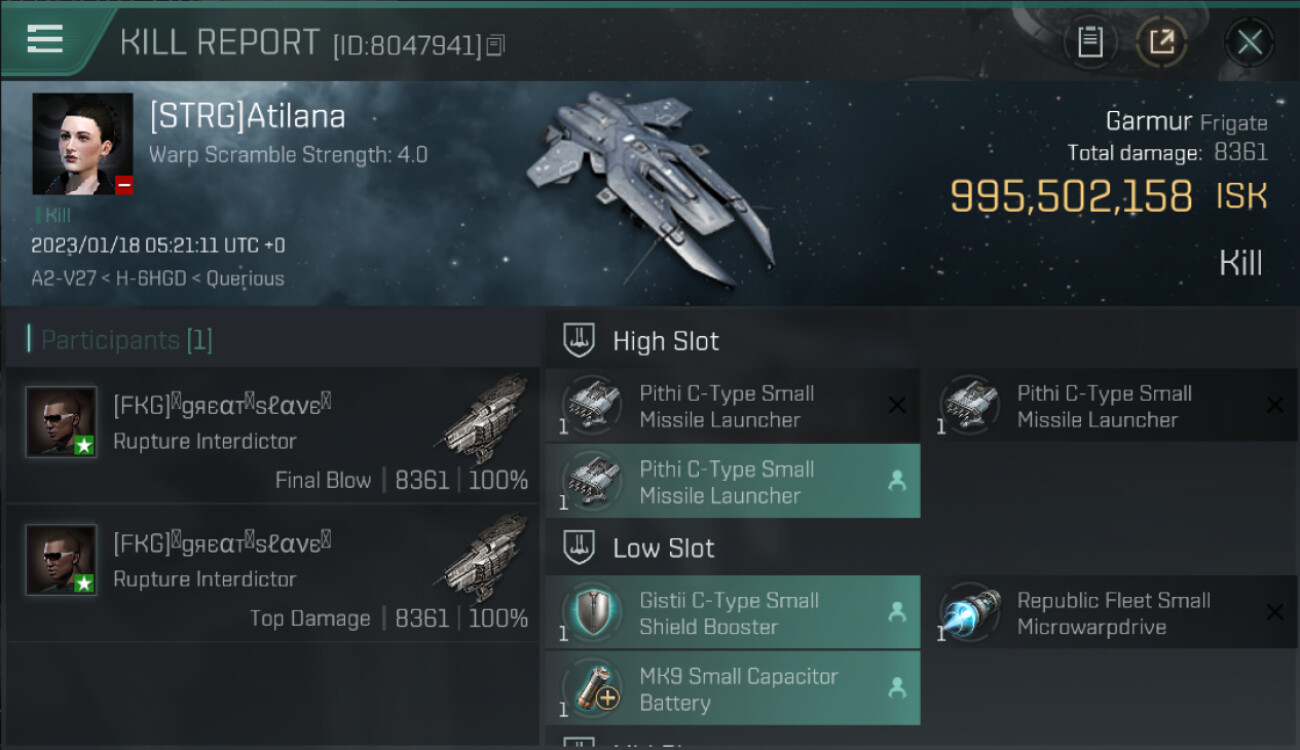Screen dimensions: 1300x750
Task: Select the first Pithi C-Type Small Missile Launcher
Action: click(x=733, y=406)
